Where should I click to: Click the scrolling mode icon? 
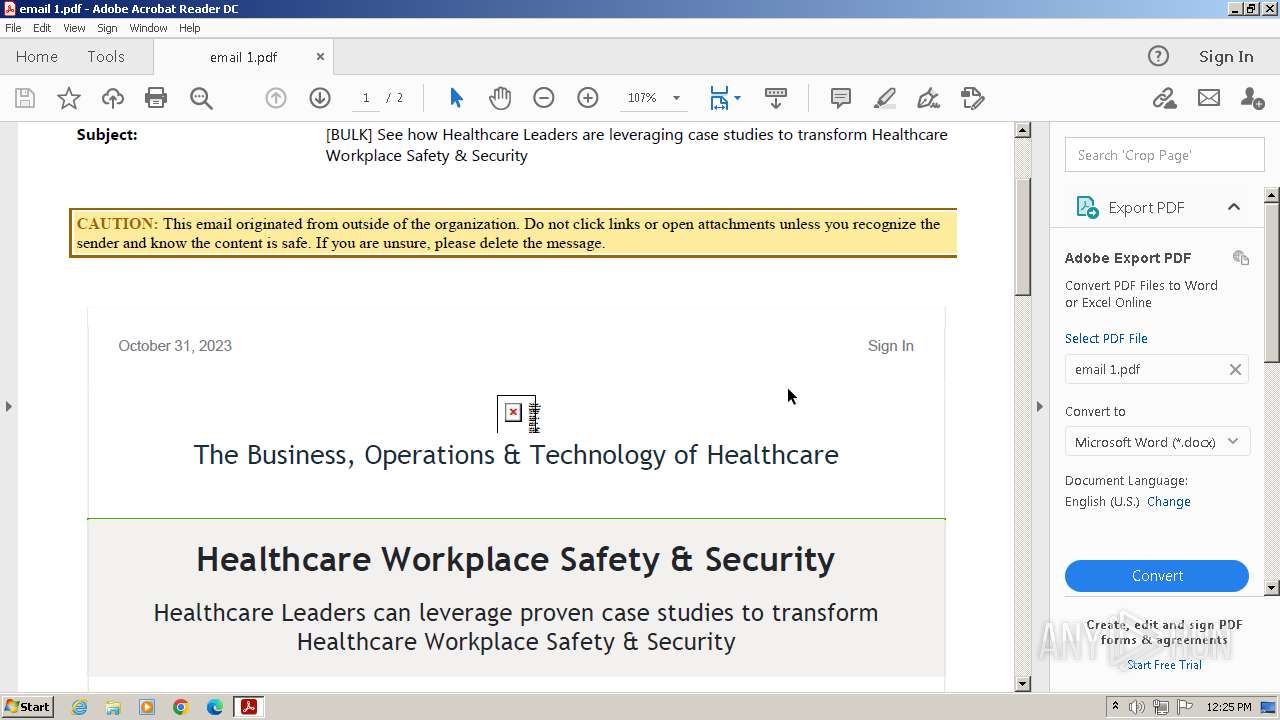click(x=776, y=98)
